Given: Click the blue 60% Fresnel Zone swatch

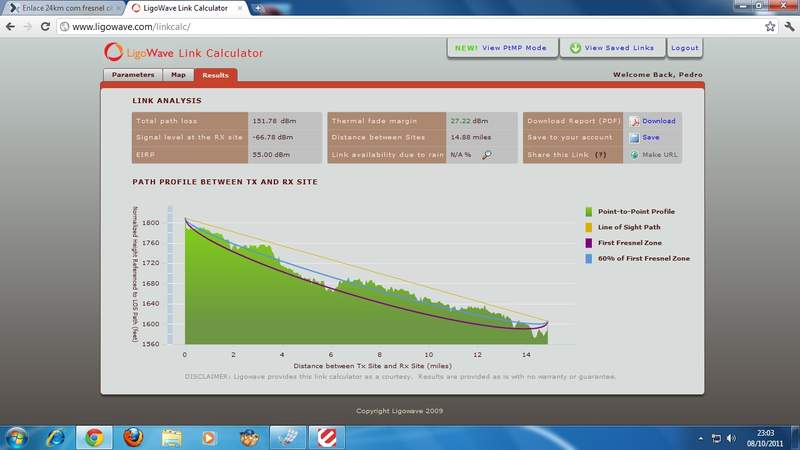Looking at the screenshot, I should coord(588,259).
